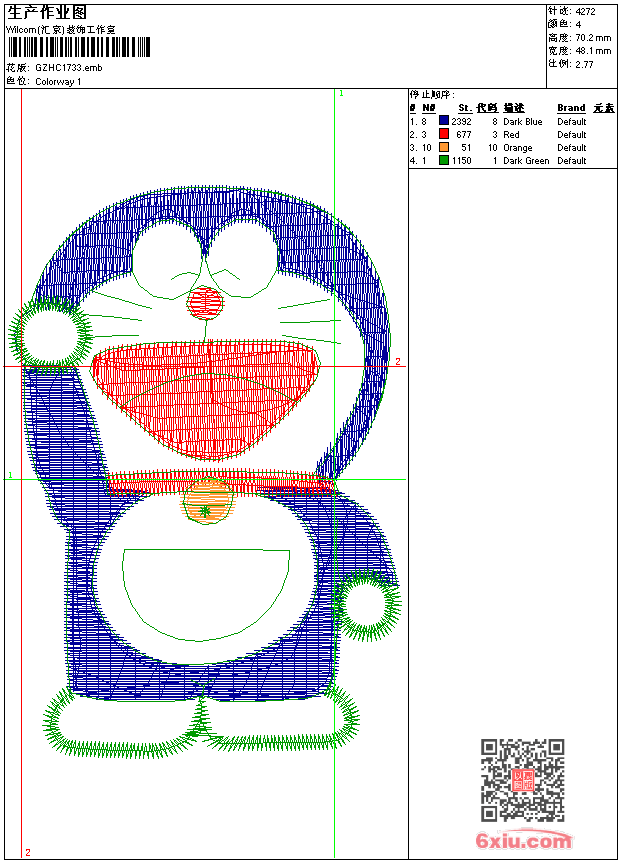The image size is (620, 860).
Task: Select stitch count 677 in the table
Action: click(x=464, y=135)
